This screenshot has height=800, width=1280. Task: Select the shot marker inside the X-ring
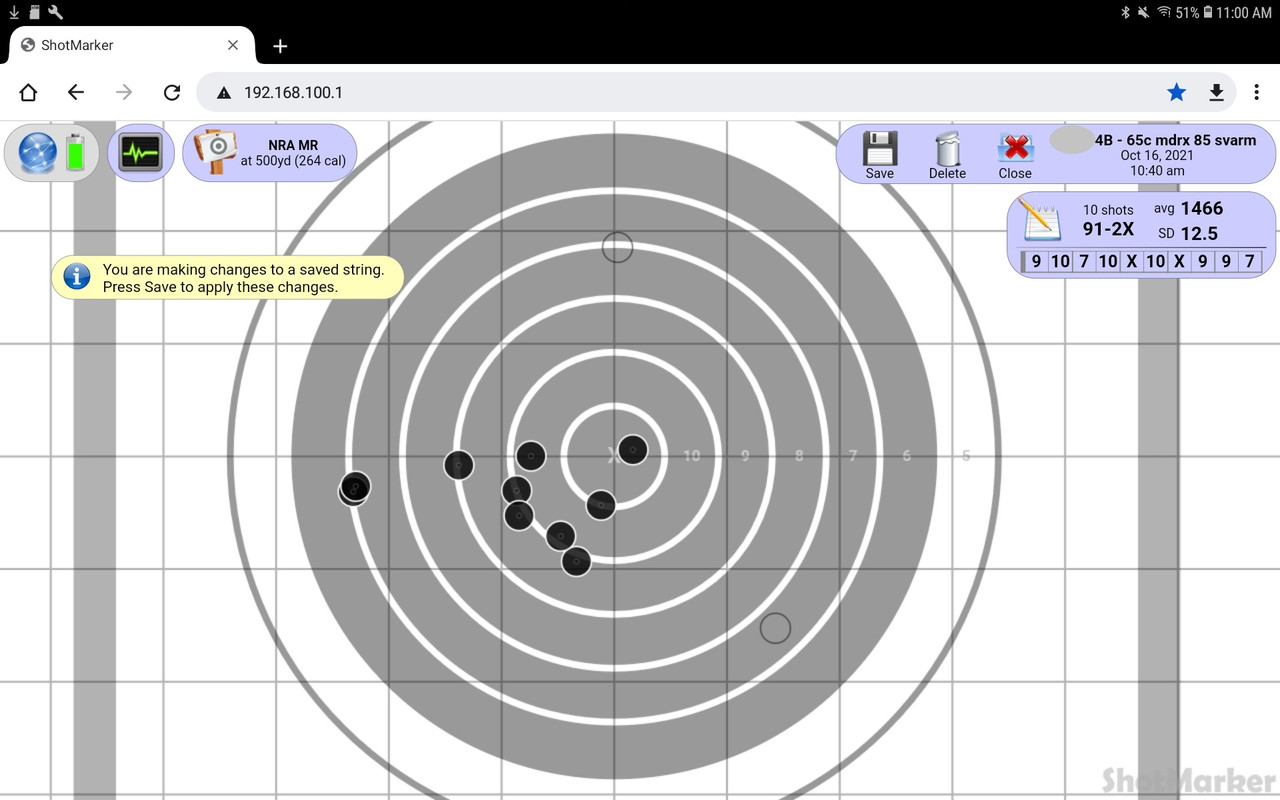coord(631,451)
